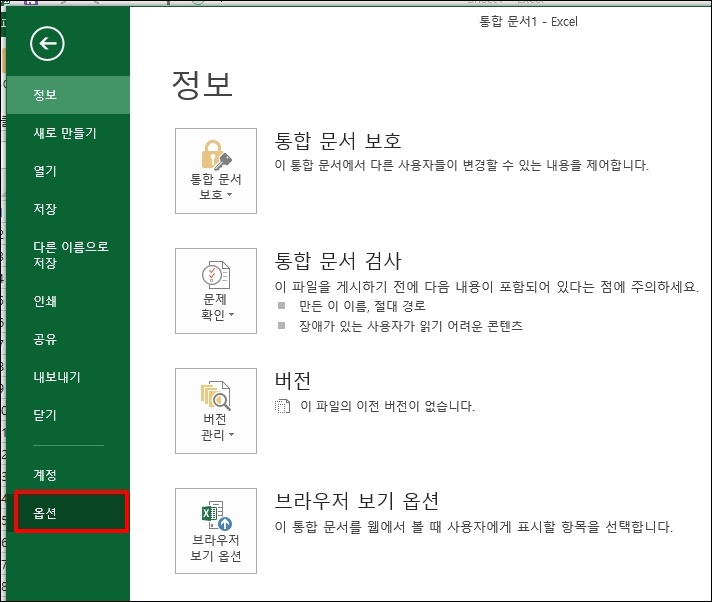Image resolution: width=712 pixels, height=602 pixels.
Task: Select 정보 in the sidebar
Action: (x=68, y=95)
